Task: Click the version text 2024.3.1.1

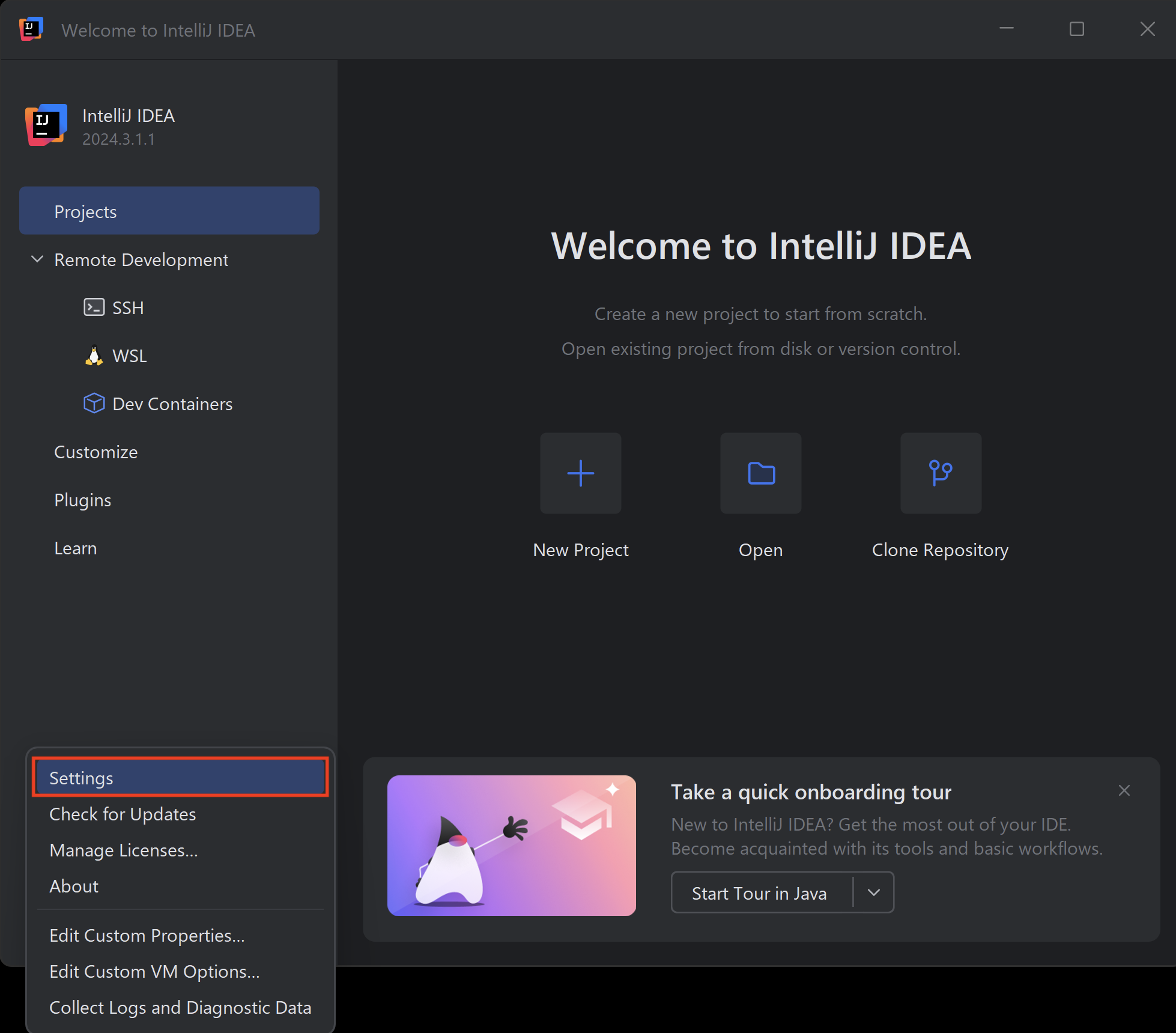Action: tap(118, 139)
